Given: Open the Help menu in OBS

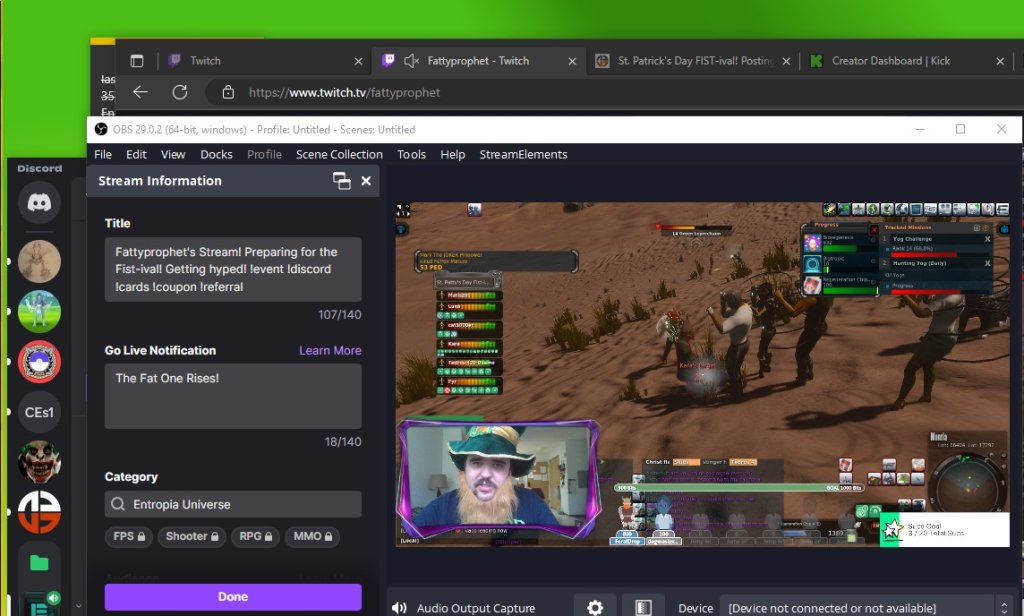Looking at the screenshot, I should (453, 155).
